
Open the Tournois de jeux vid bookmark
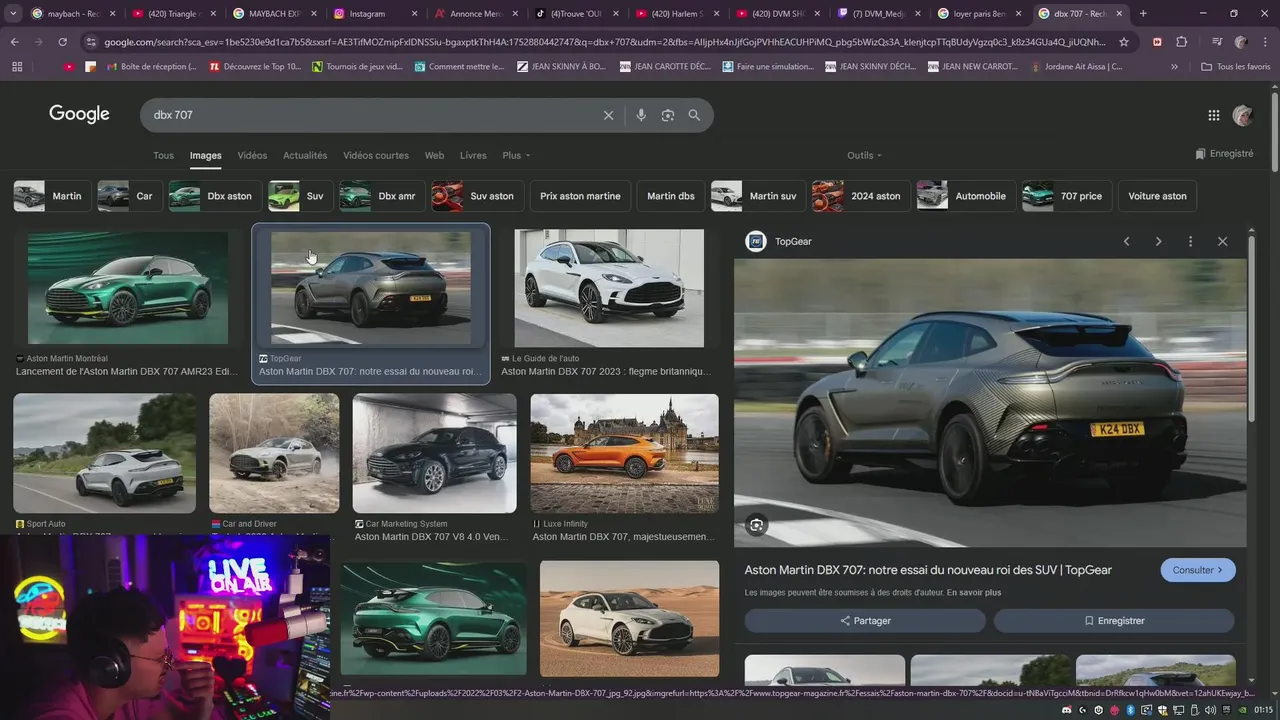click(x=357, y=67)
